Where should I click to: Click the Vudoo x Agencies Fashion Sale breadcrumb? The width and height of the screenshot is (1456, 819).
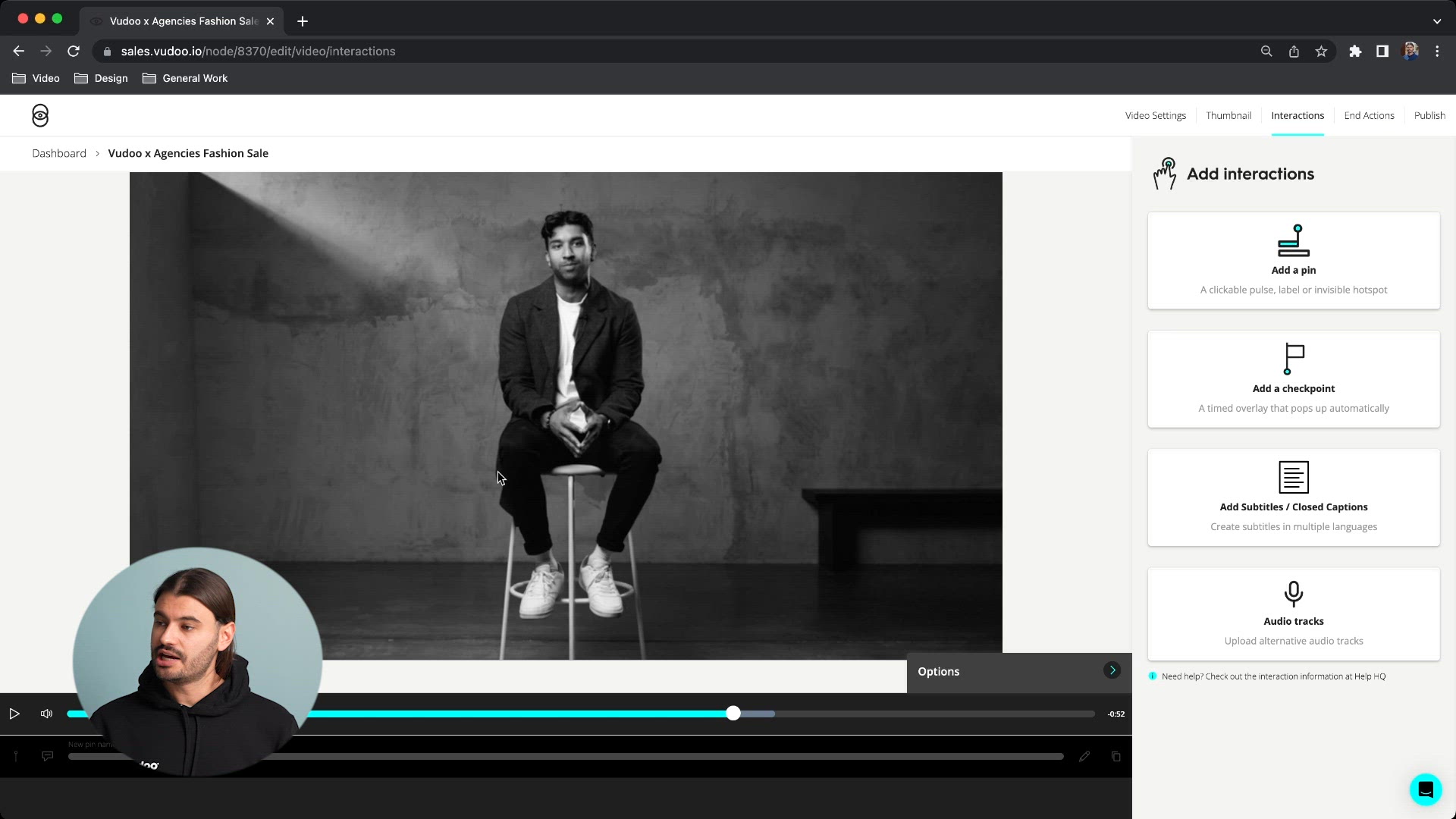(188, 153)
